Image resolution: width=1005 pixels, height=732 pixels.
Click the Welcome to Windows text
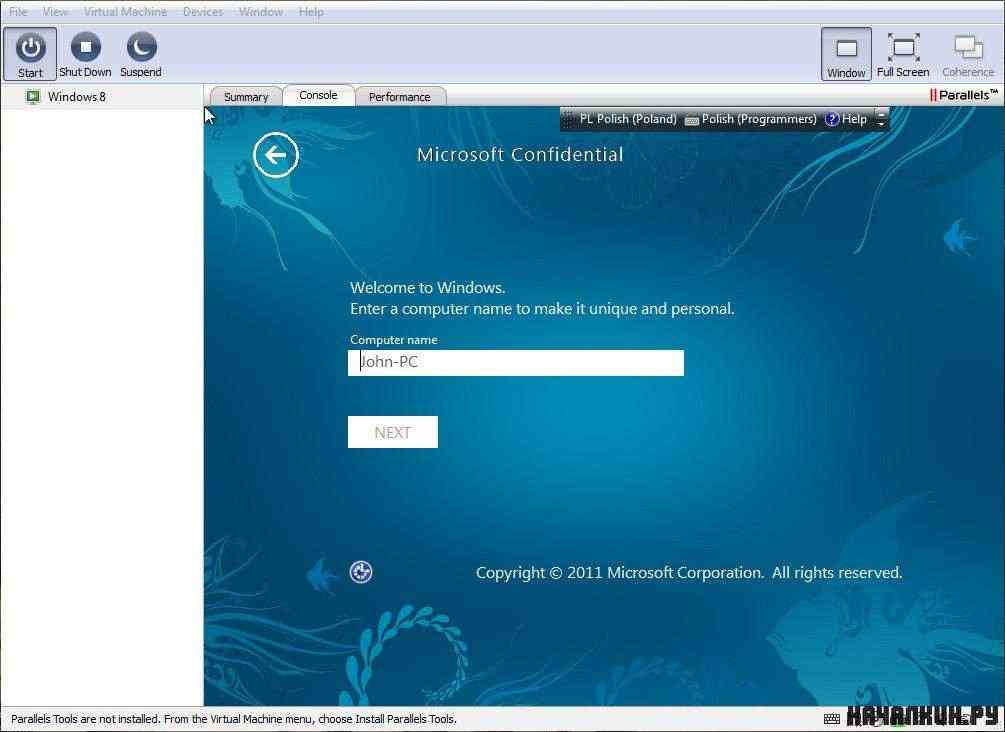click(x=428, y=287)
